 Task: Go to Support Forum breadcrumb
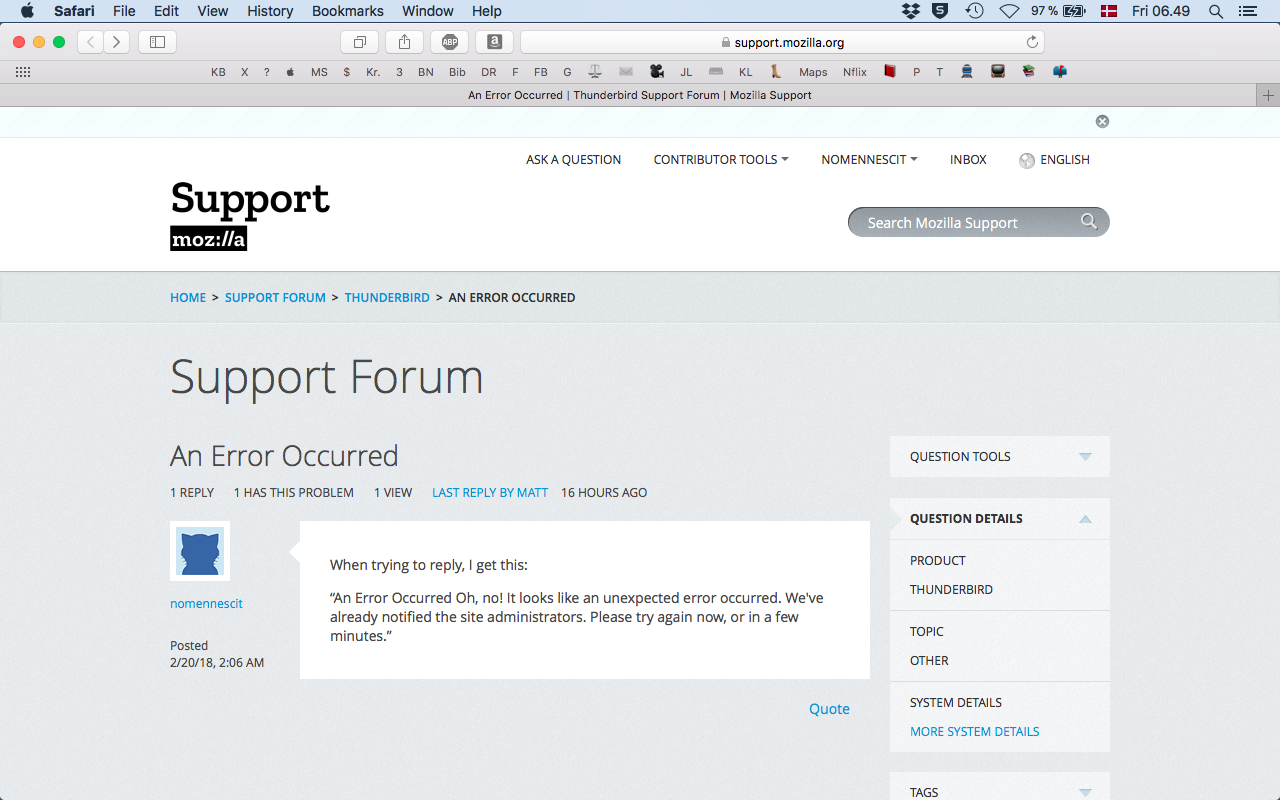(275, 297)
